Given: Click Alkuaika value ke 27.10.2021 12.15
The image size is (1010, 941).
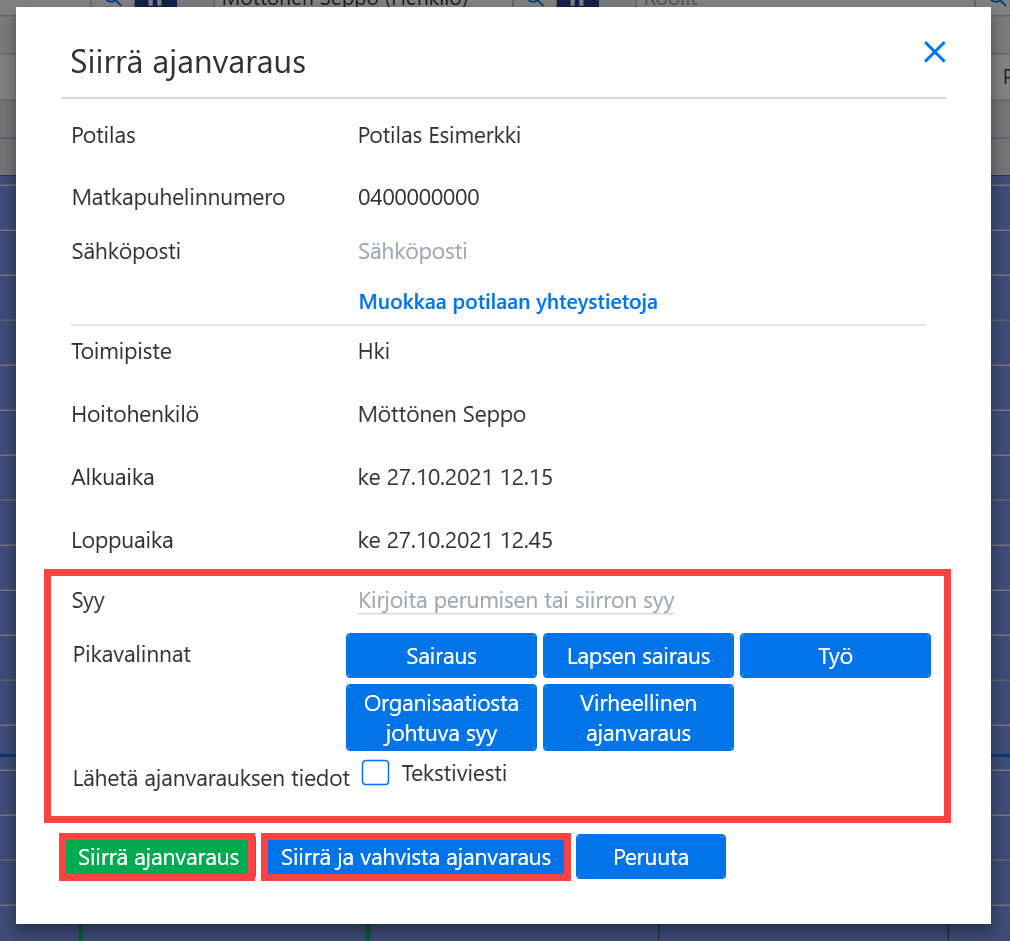Looking at the screenshot, I should (455, 477).
